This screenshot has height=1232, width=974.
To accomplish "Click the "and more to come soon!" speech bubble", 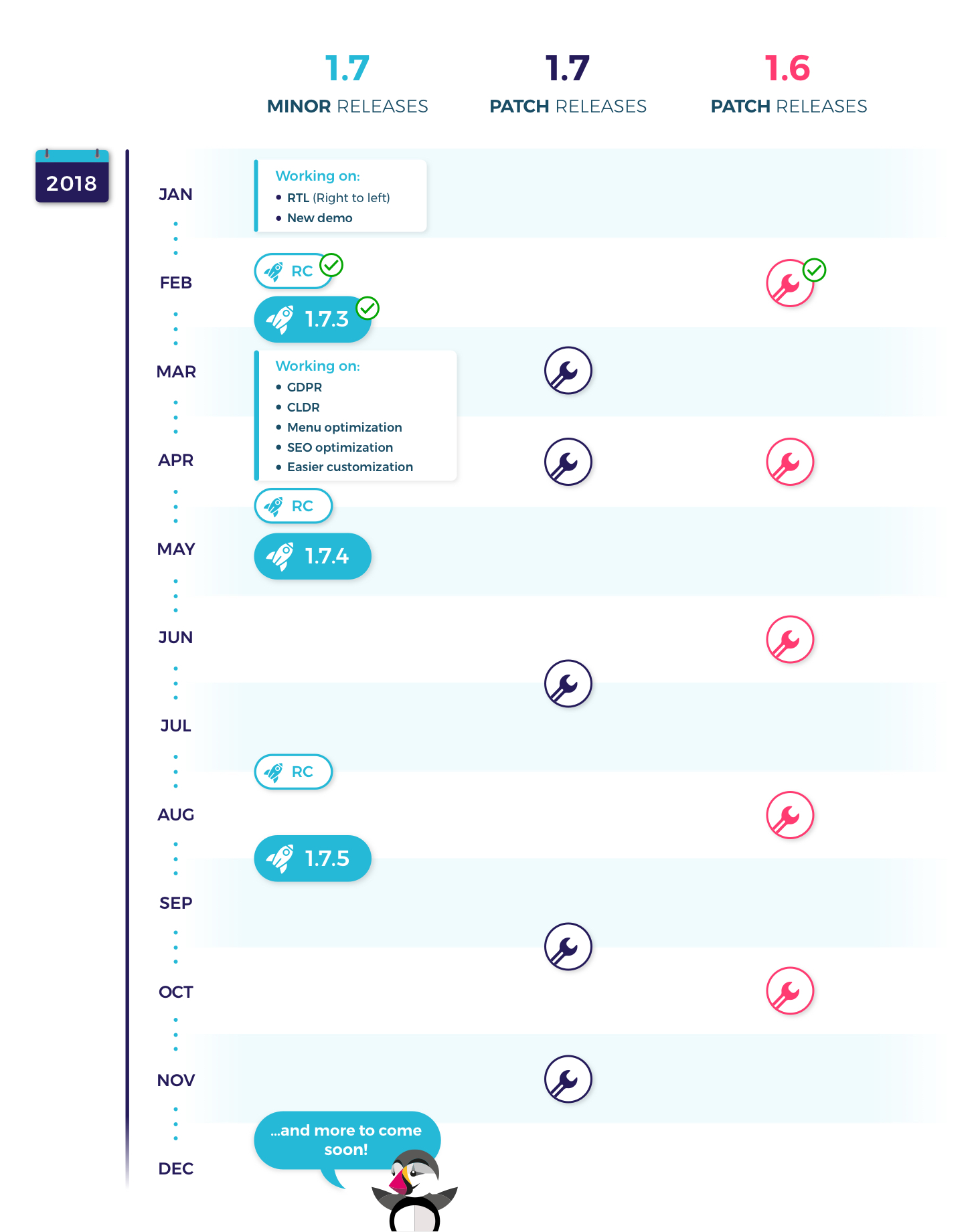I will (x=346, y=1140).
